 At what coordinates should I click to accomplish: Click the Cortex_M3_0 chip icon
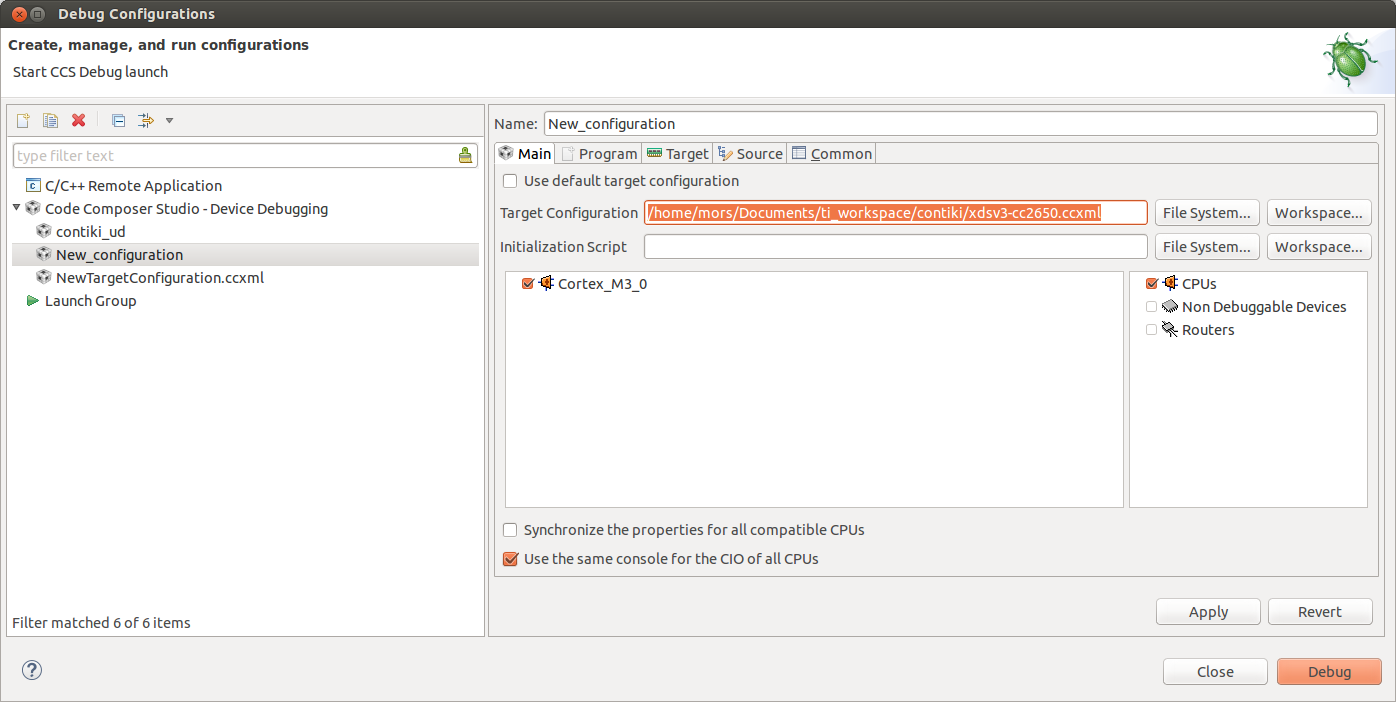click(546, 283)
